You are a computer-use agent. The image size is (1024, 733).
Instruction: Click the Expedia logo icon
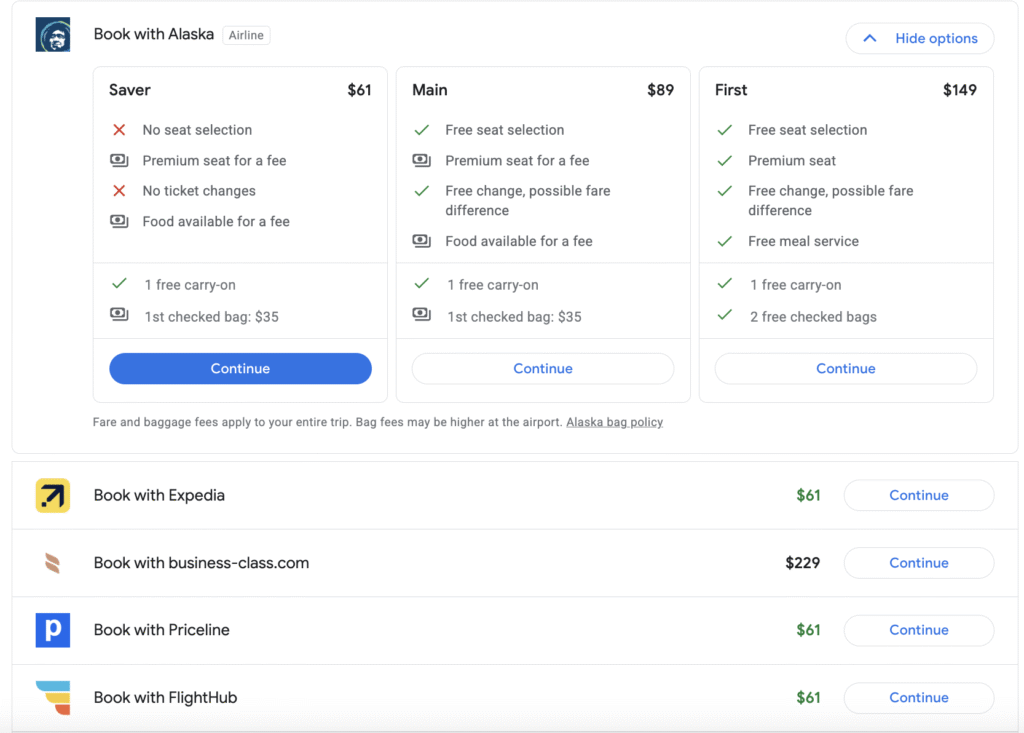(53, 495)
